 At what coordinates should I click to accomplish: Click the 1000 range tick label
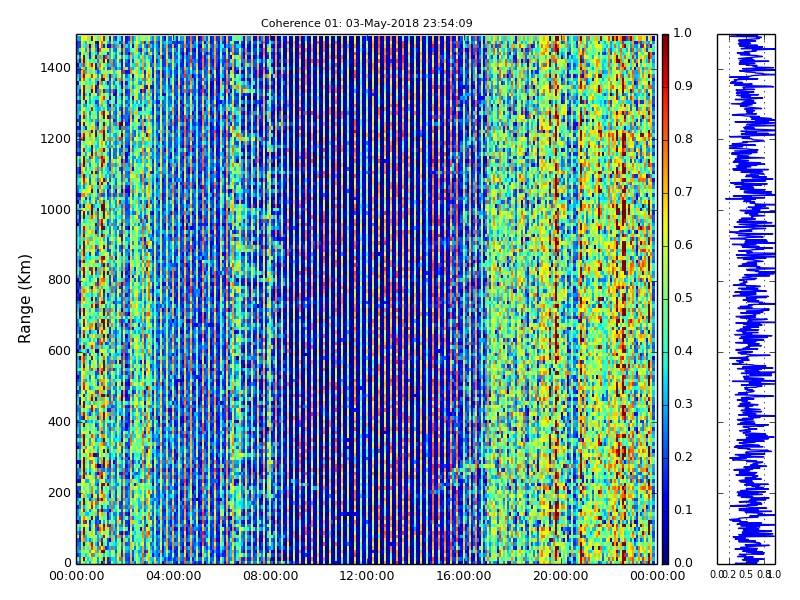tap(56, 210)
